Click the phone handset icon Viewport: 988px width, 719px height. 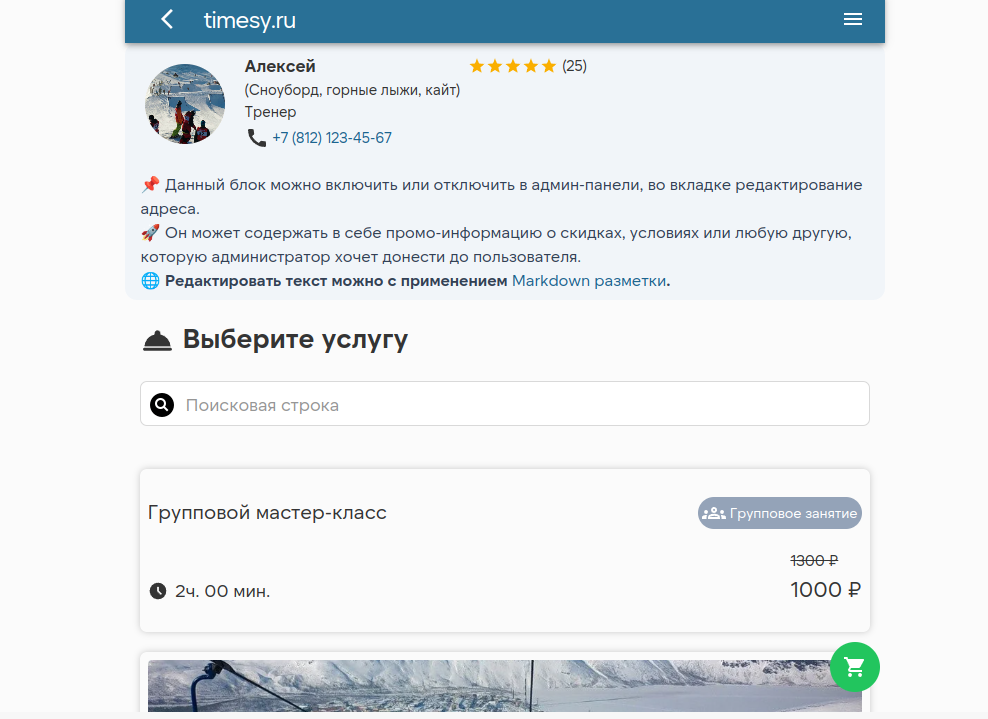(257, 138)
